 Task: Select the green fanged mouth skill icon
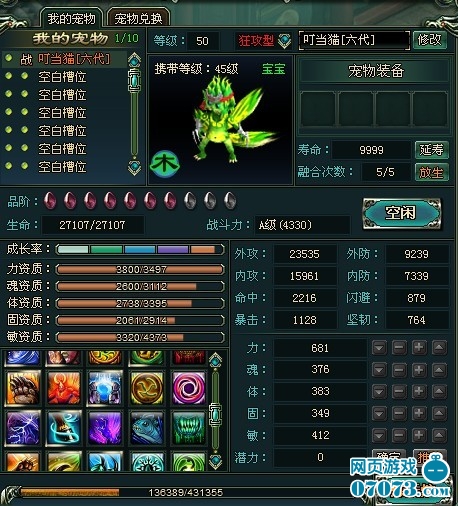pyautogui.click(x=188, y=428)
